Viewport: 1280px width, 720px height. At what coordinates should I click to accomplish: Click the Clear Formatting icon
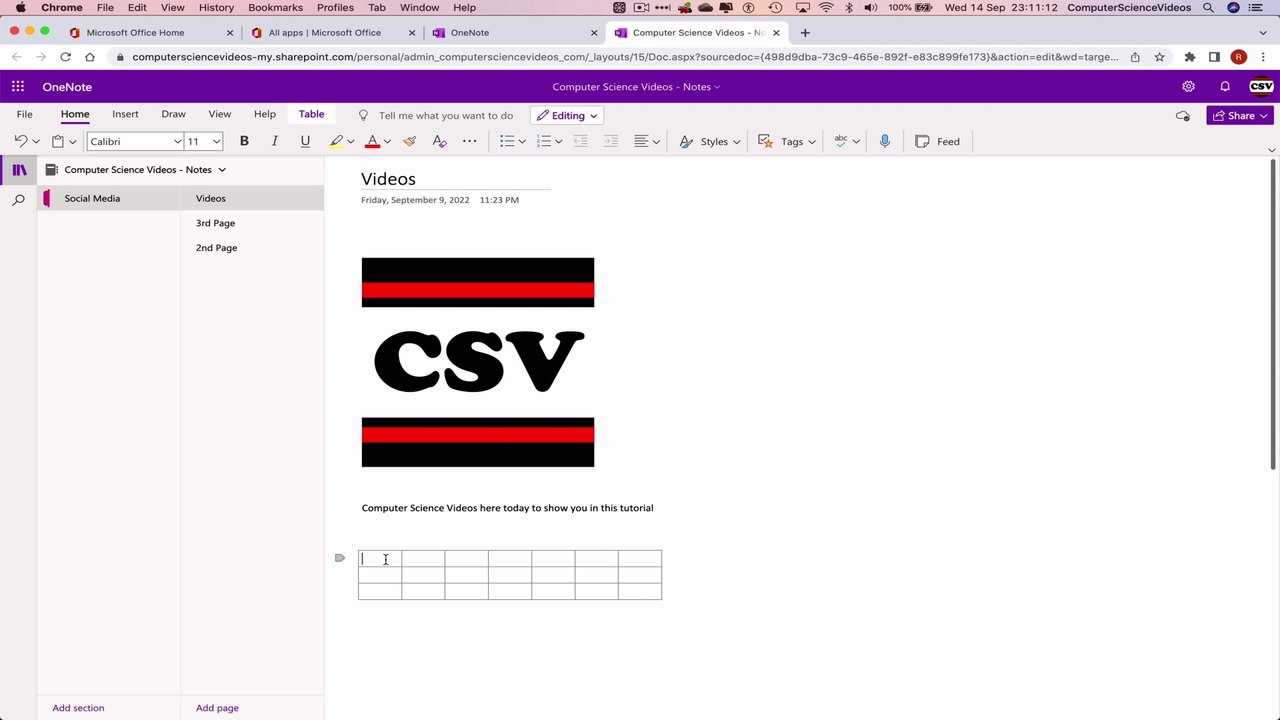(439, 141)
